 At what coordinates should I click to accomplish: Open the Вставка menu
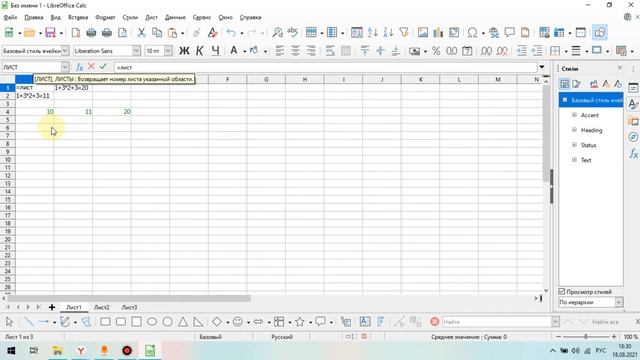tap(78, 18)
